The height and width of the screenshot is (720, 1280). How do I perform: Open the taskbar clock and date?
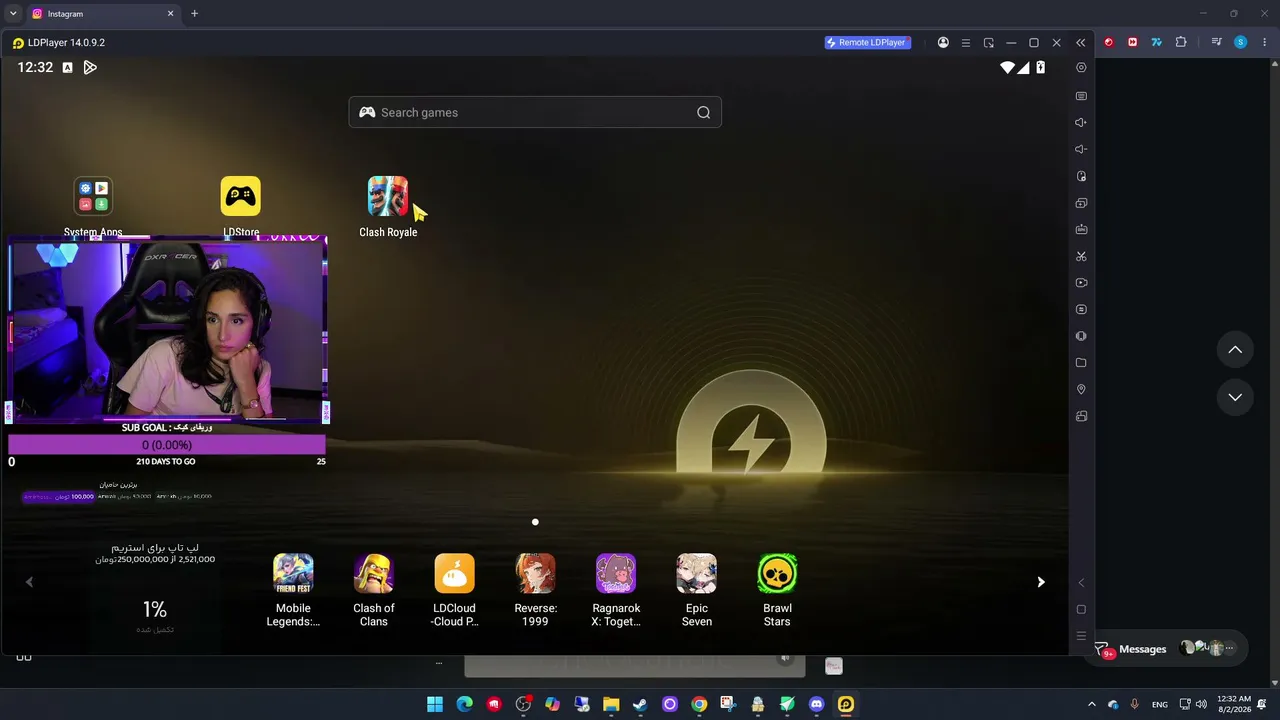click(1234, 704)
